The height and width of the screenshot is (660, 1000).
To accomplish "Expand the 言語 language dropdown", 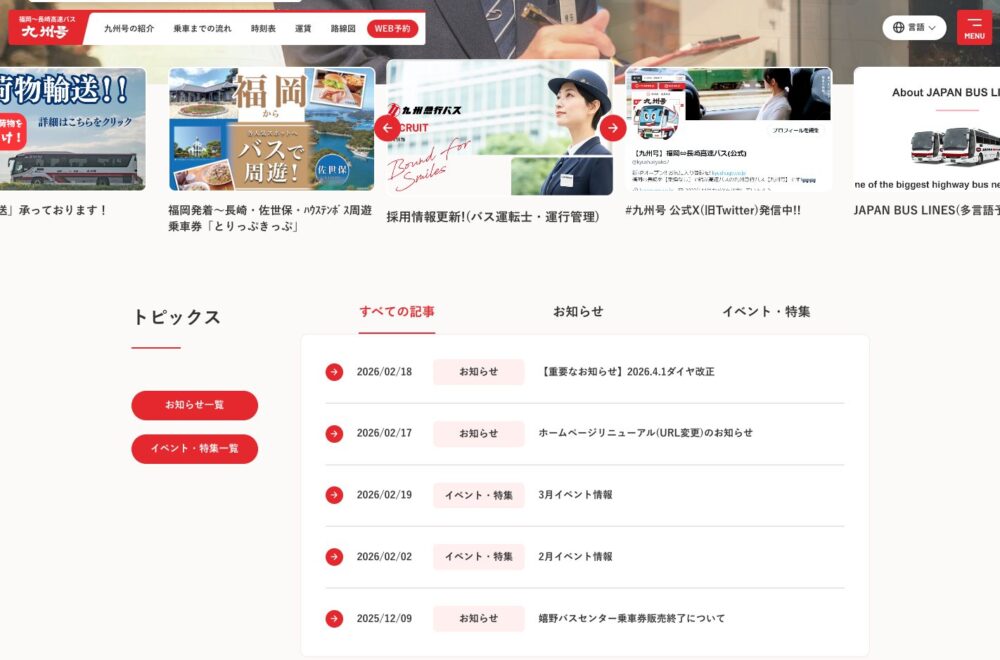I will point(914,28).
